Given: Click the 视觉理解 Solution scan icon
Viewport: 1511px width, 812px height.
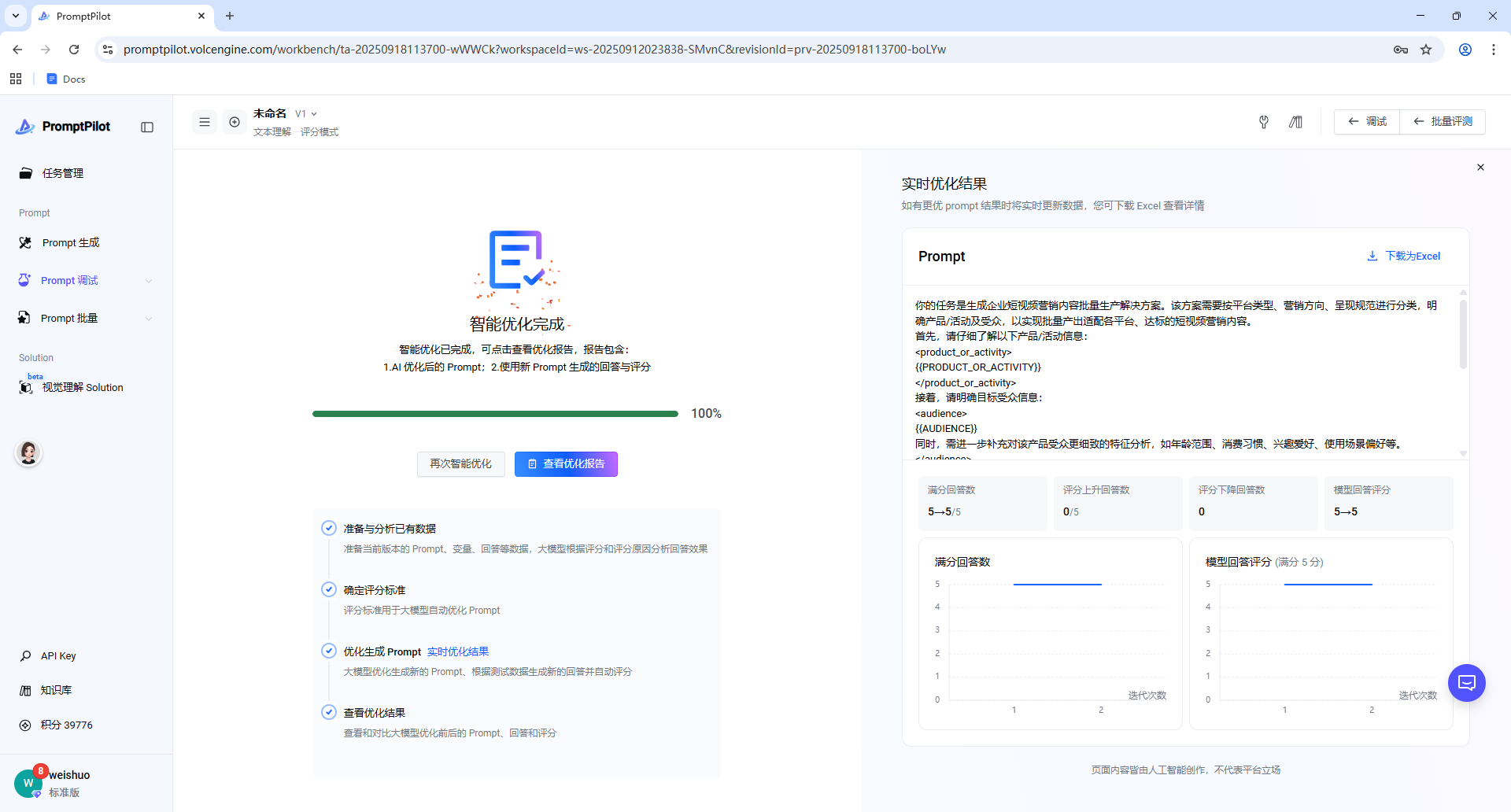Looking at the screenshot, I should coord(26,388).
